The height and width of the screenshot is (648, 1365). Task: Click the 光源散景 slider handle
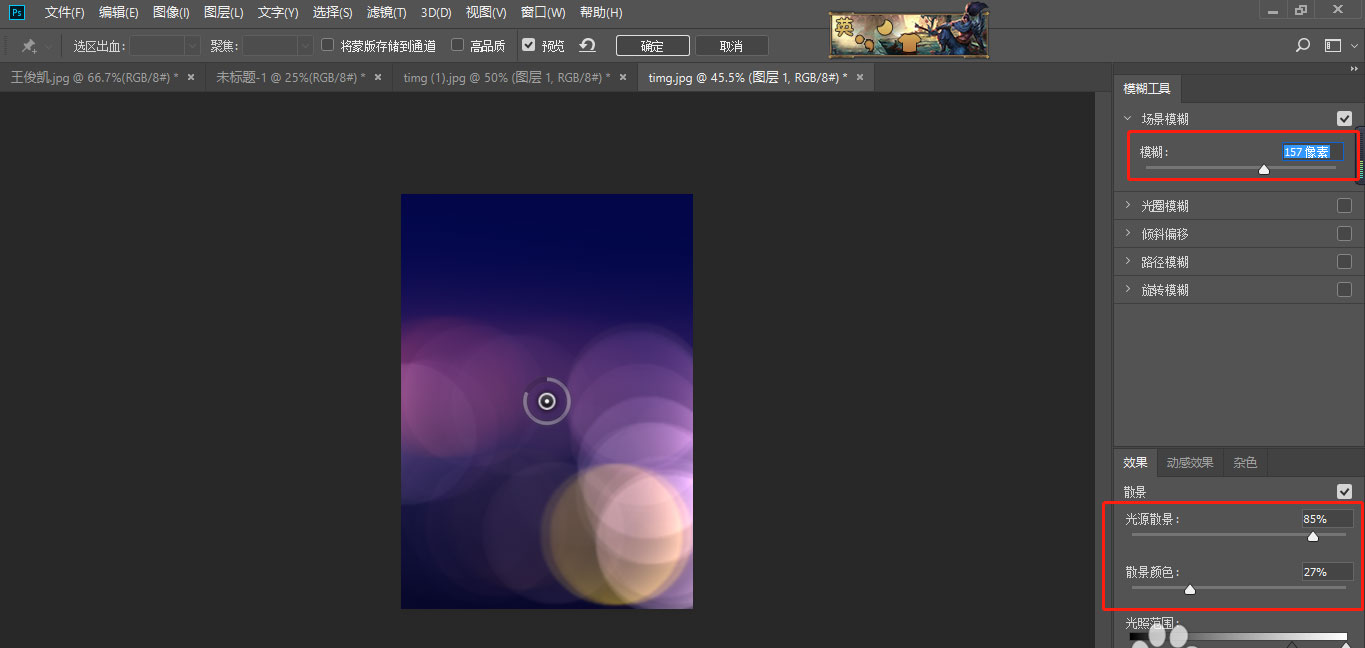(x=1313, y=537)
